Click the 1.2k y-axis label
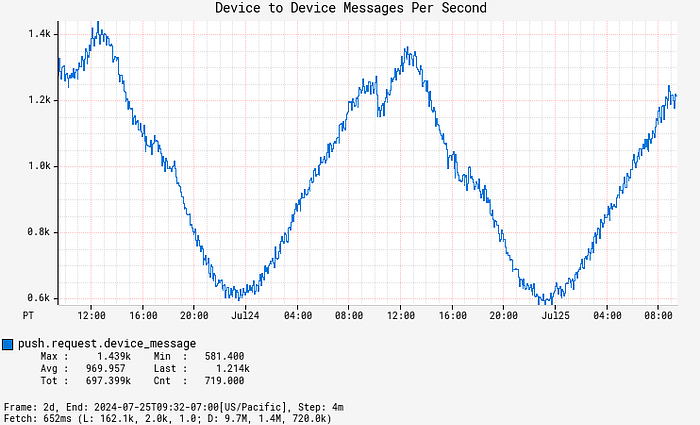The width and height of the screenshot is (700, 425). pos(40,100)
